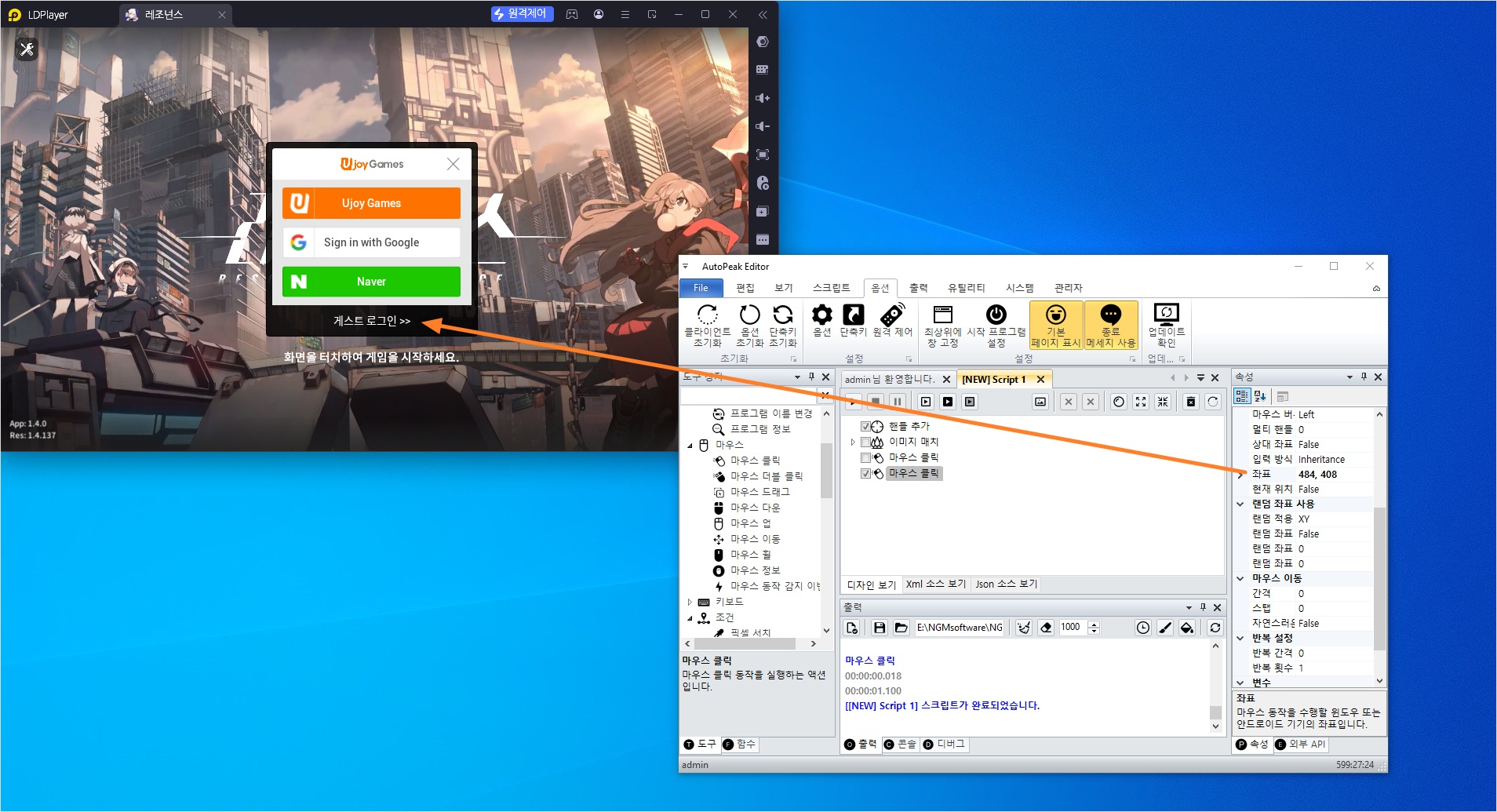The image size is (1497, 812).
Task: Open 시작 프로그램 설정 power icon
Action: [x=996, y=326]
